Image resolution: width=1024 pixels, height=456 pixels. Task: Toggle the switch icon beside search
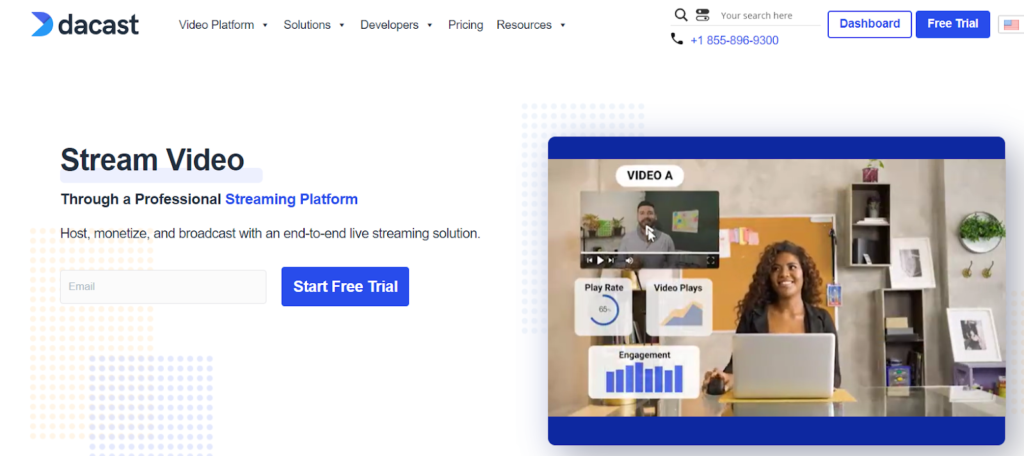pyautogui.click(x=702, y=15)
